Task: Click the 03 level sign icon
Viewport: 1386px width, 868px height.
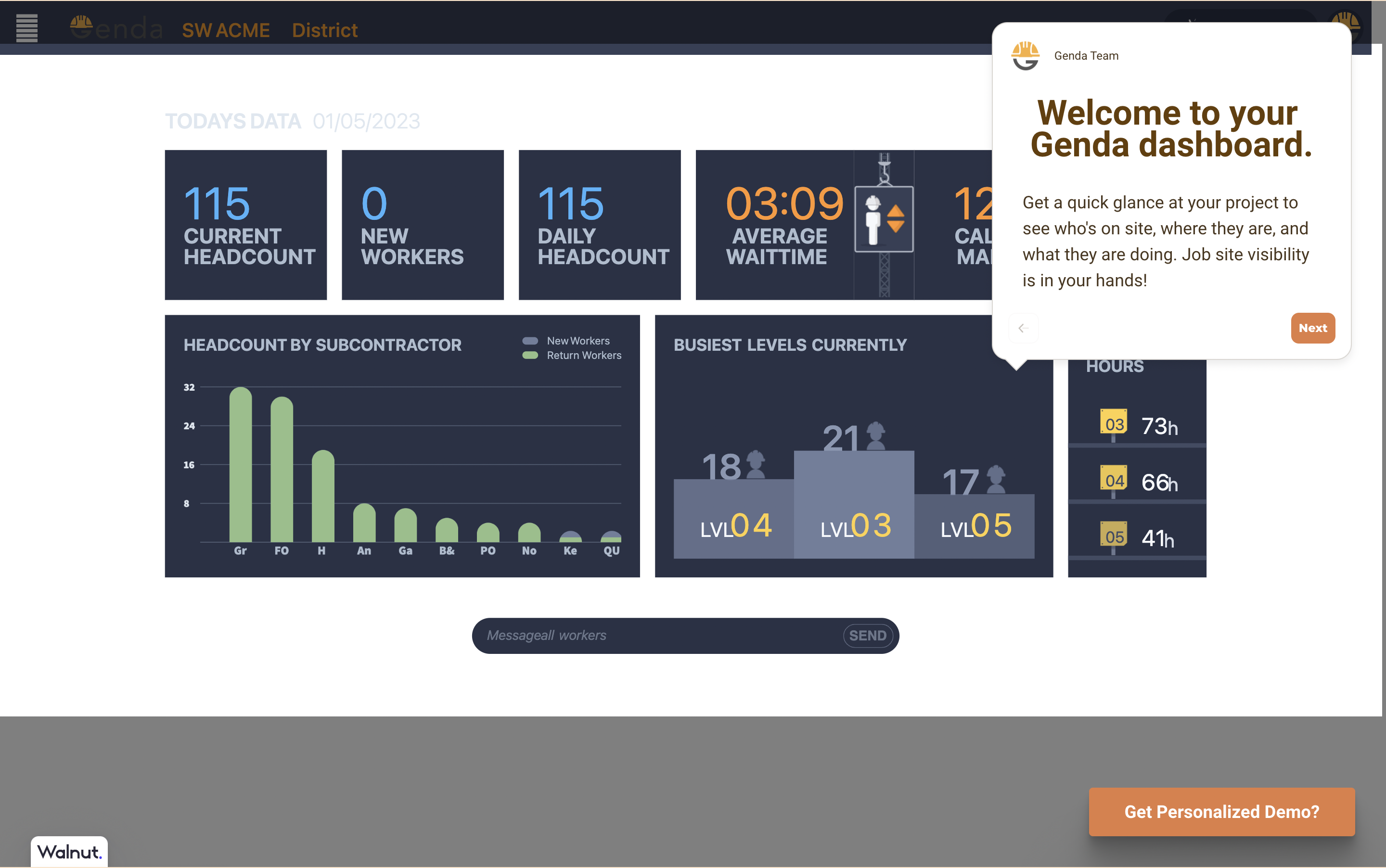Action: (1113, 424)
